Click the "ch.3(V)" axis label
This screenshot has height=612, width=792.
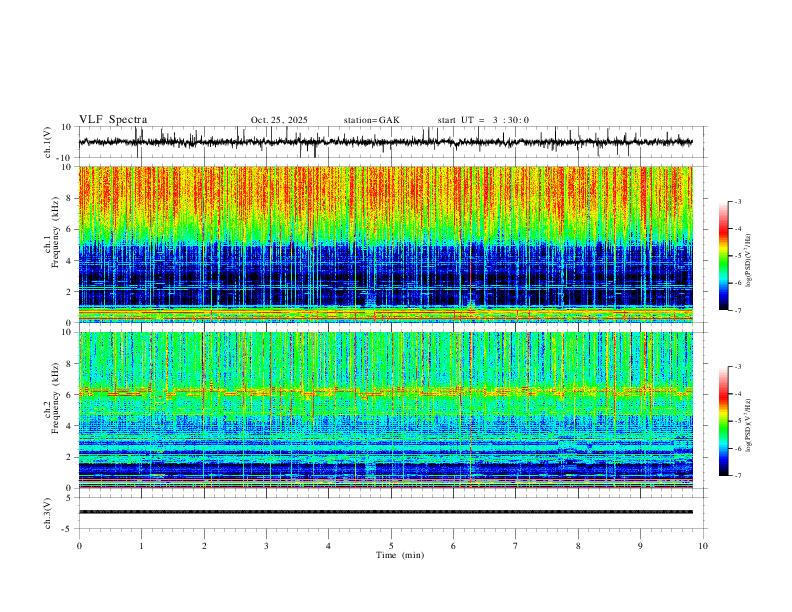tap(48, 513)
